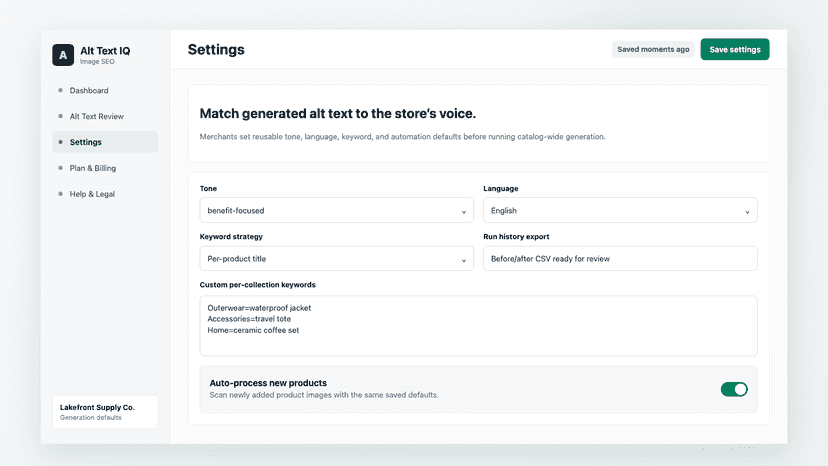Open the Tone dropdown
Screen dimensions: 828x466
coord(336,210)
